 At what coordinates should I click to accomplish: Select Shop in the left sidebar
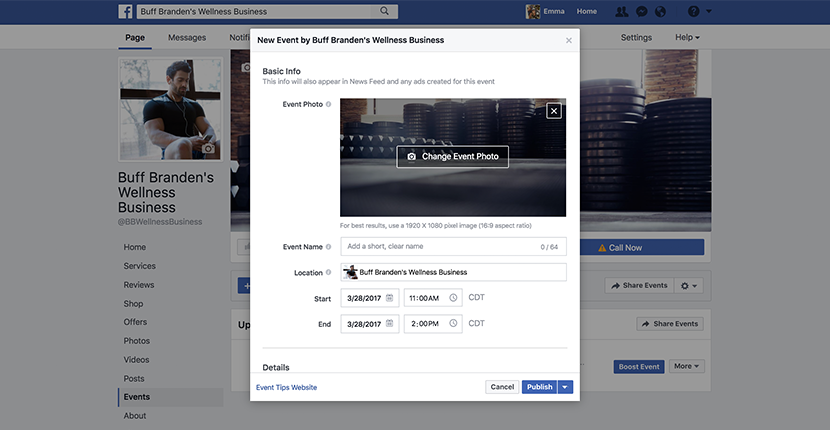[x=133, y=303]
